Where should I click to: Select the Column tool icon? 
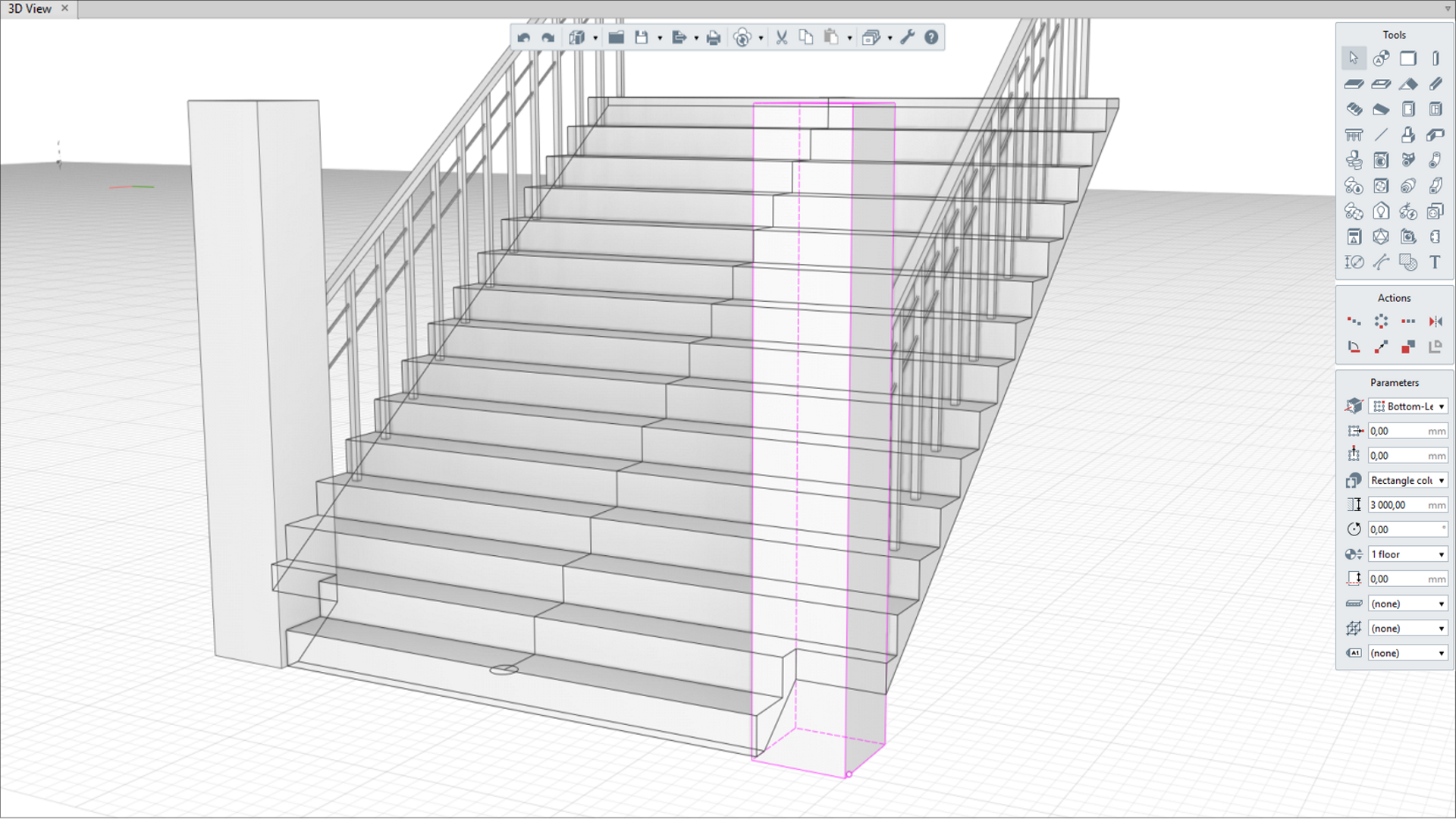pos(1436,58)
